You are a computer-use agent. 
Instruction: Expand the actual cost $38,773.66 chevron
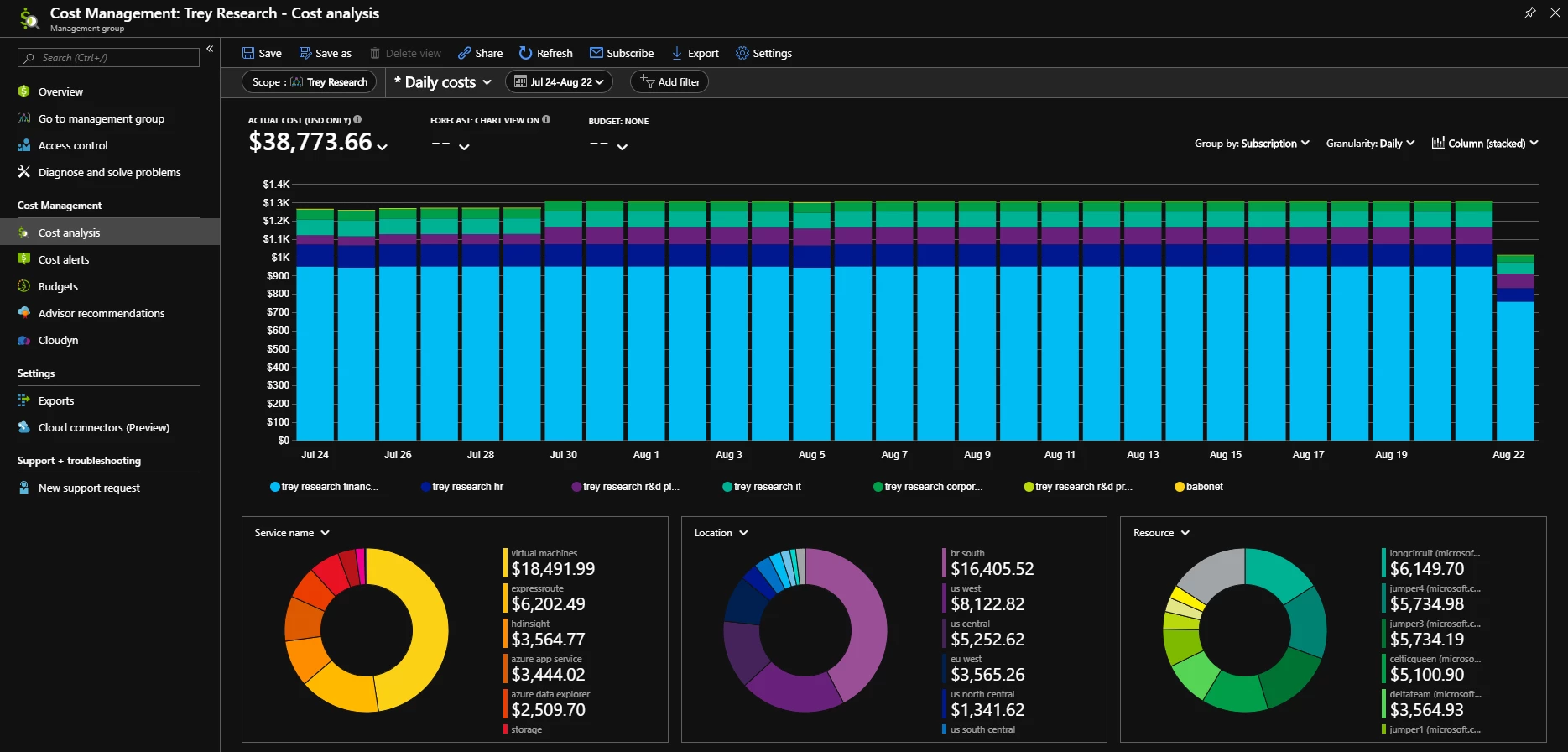(383, 147)
